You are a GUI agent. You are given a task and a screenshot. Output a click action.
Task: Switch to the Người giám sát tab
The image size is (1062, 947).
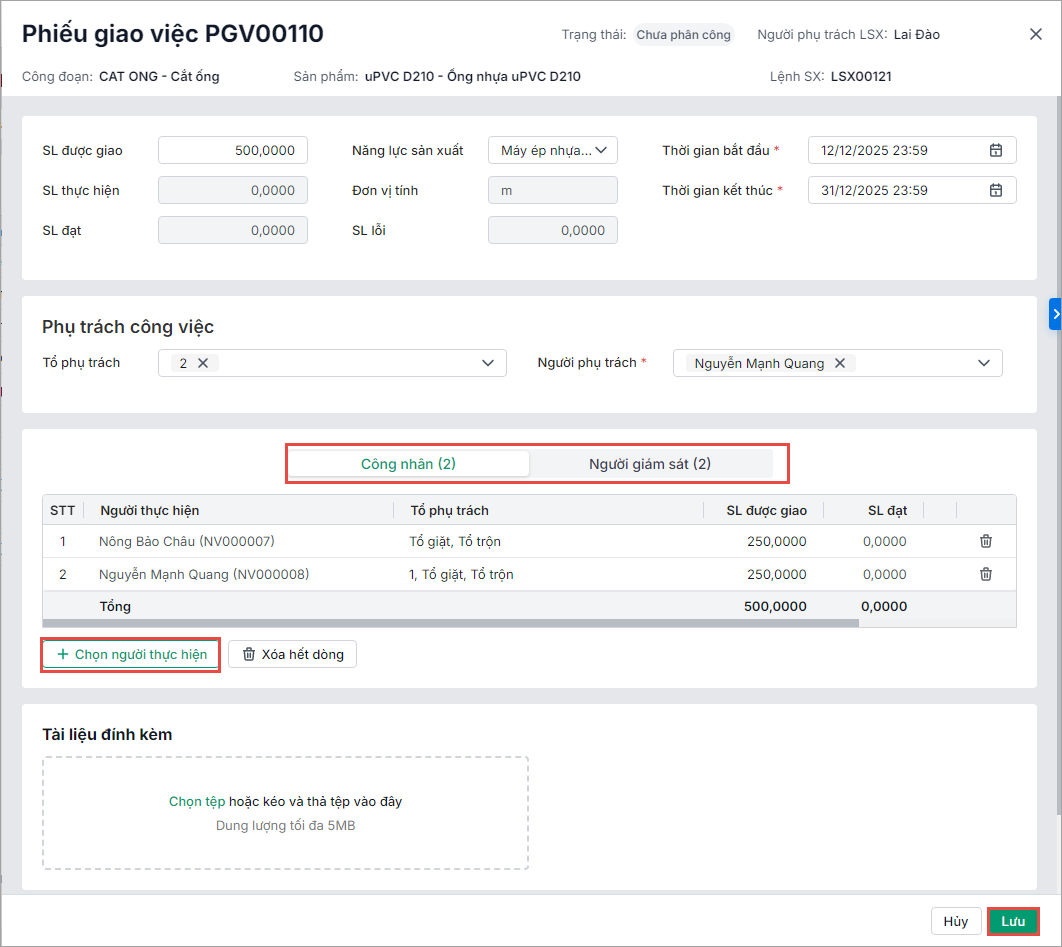pyautogui.click(x=650, y=464)
